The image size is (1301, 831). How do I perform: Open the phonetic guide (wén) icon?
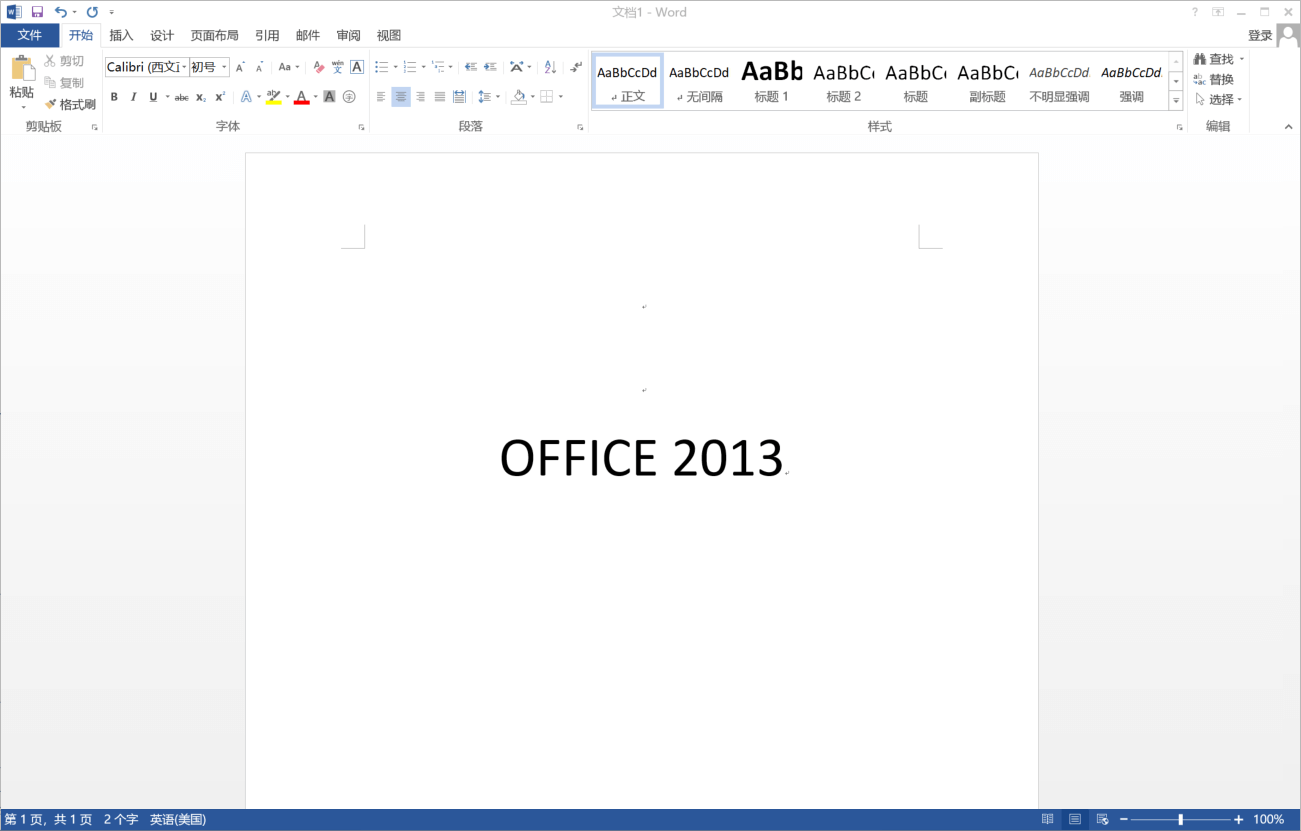338,67
